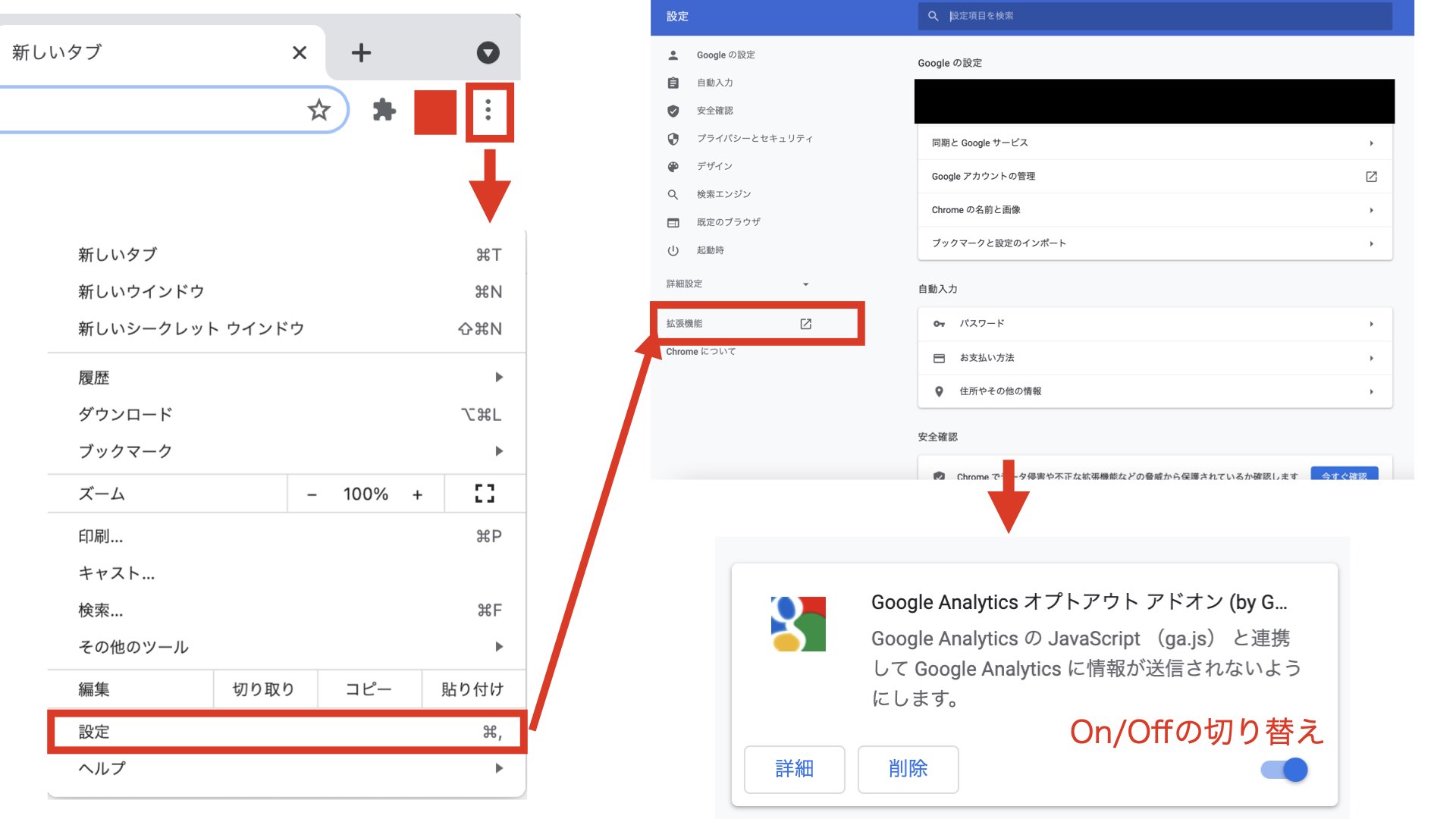The image size is (1456, 819).
Task: Open Google の設定 sidebar person icon
Action: coord(673,55)
